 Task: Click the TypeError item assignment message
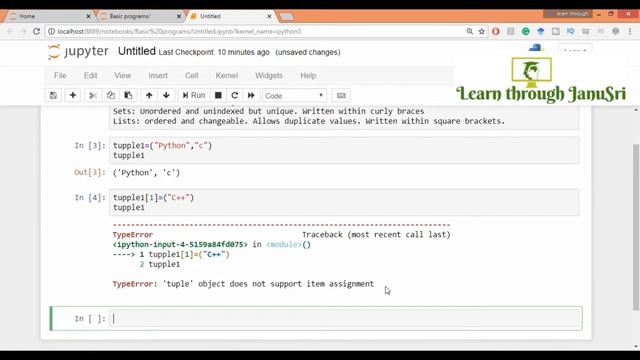(243, 284)
